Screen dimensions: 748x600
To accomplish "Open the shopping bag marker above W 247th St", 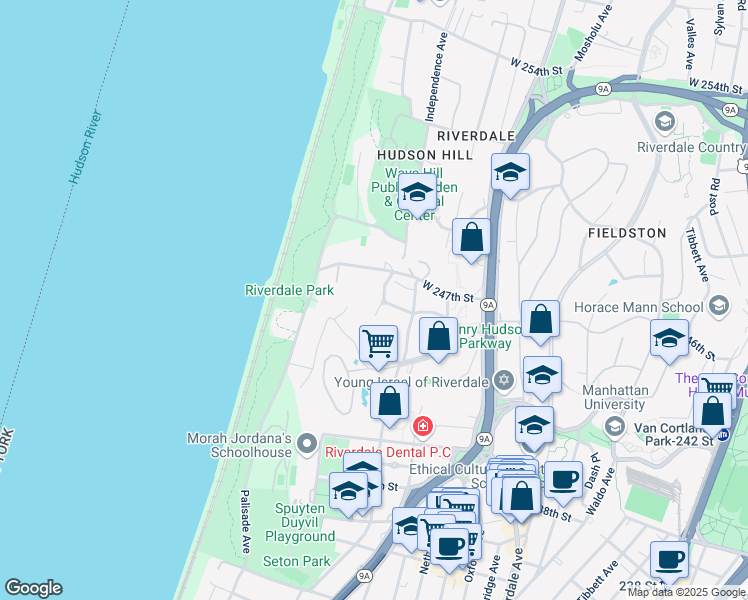I will tap(471, 240).
